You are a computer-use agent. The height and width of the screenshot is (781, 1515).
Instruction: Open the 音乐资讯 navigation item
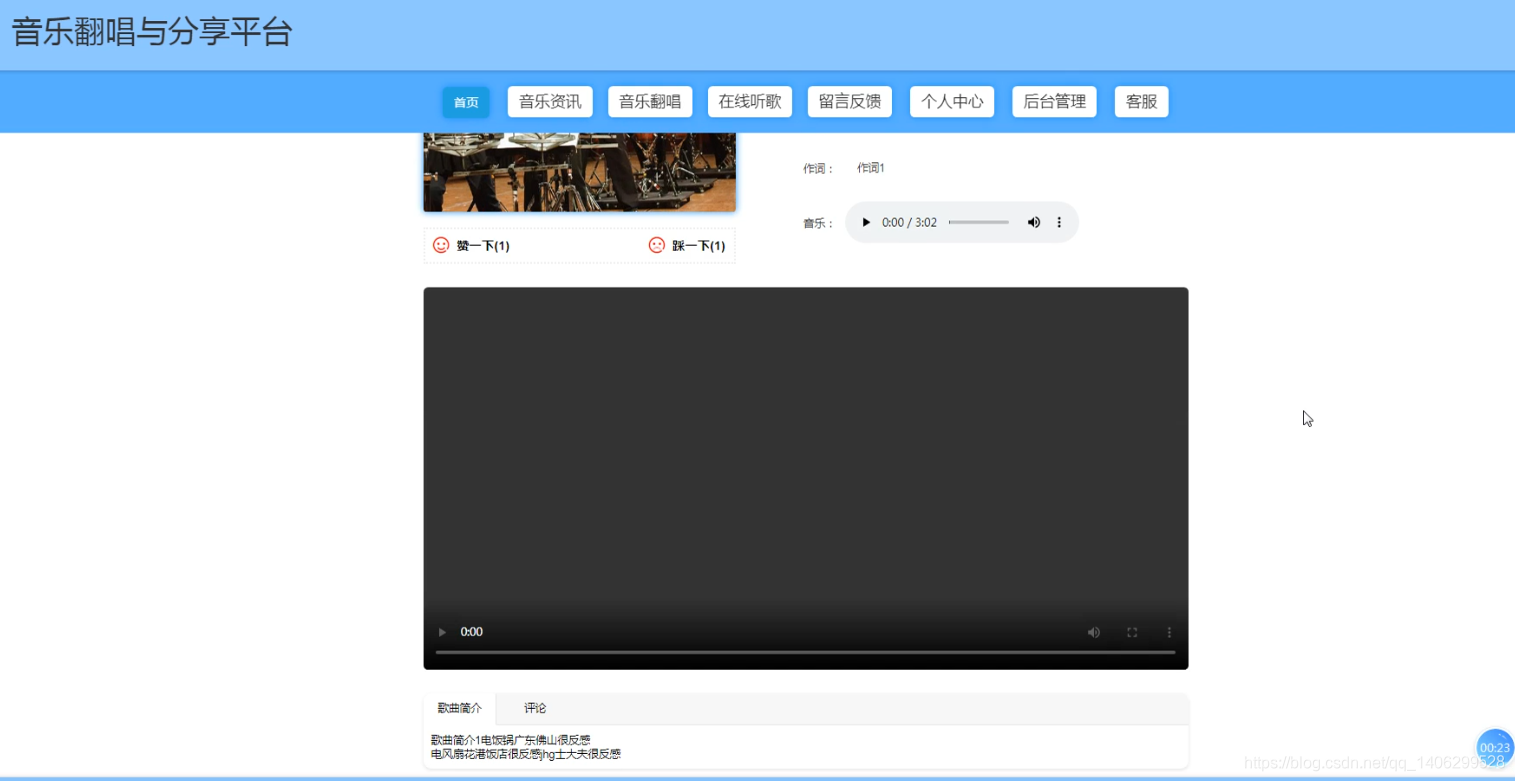550,102
